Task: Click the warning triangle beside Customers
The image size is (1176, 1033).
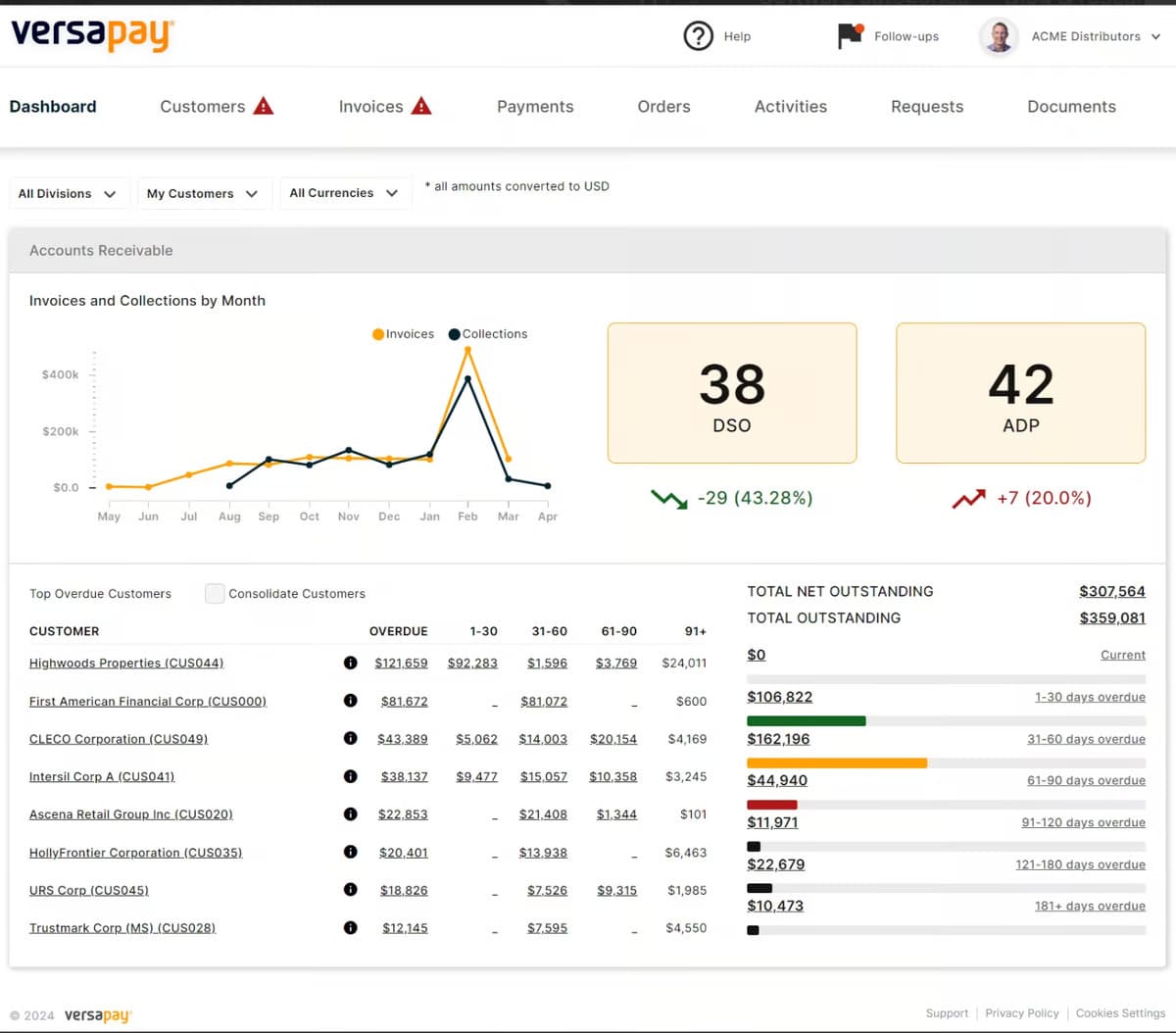Action: pos(264,106)
